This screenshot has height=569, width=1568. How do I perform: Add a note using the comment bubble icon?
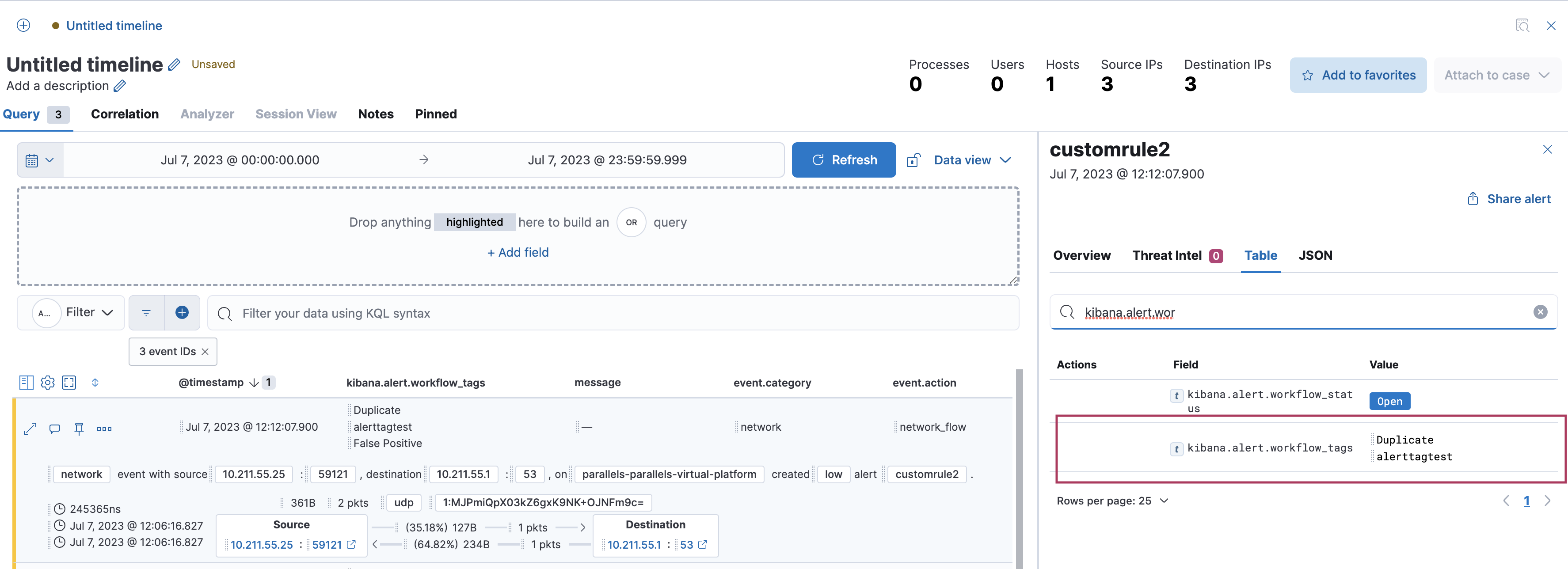pos(54,429)
